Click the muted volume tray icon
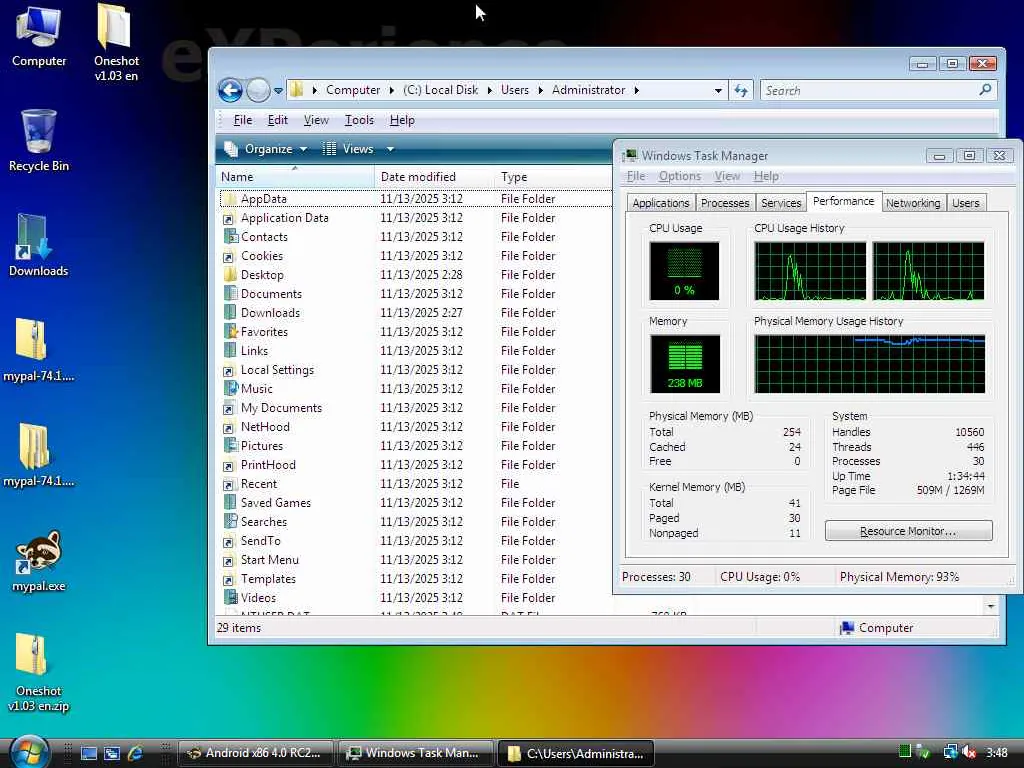1024x768 pixels. (x=968, y=752)
